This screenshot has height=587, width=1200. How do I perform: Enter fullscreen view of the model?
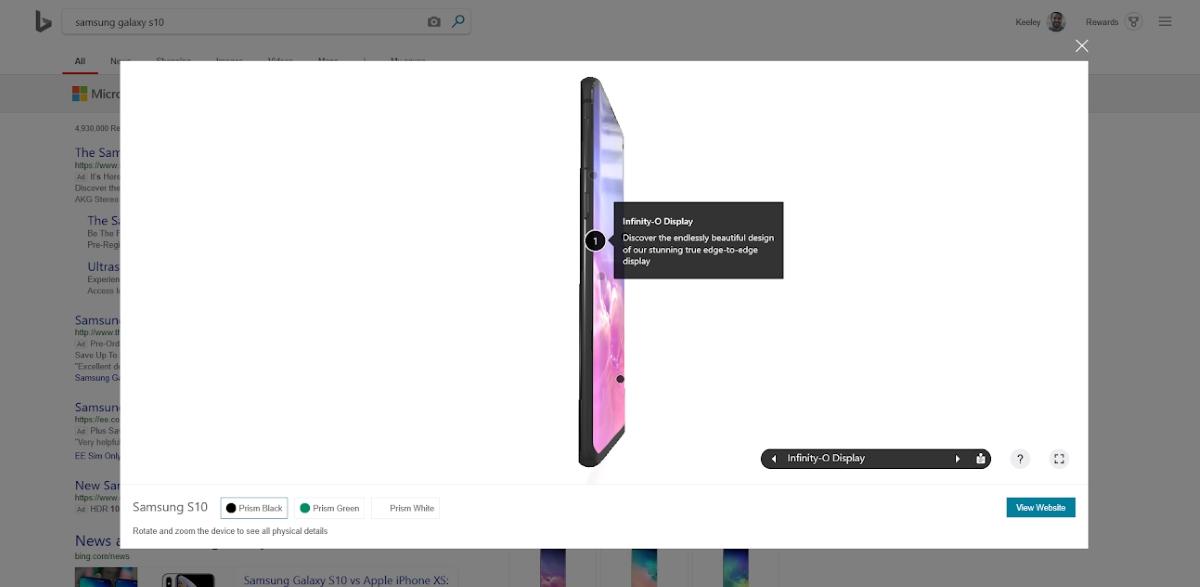pyautogui.click(x=1059, y=459)
